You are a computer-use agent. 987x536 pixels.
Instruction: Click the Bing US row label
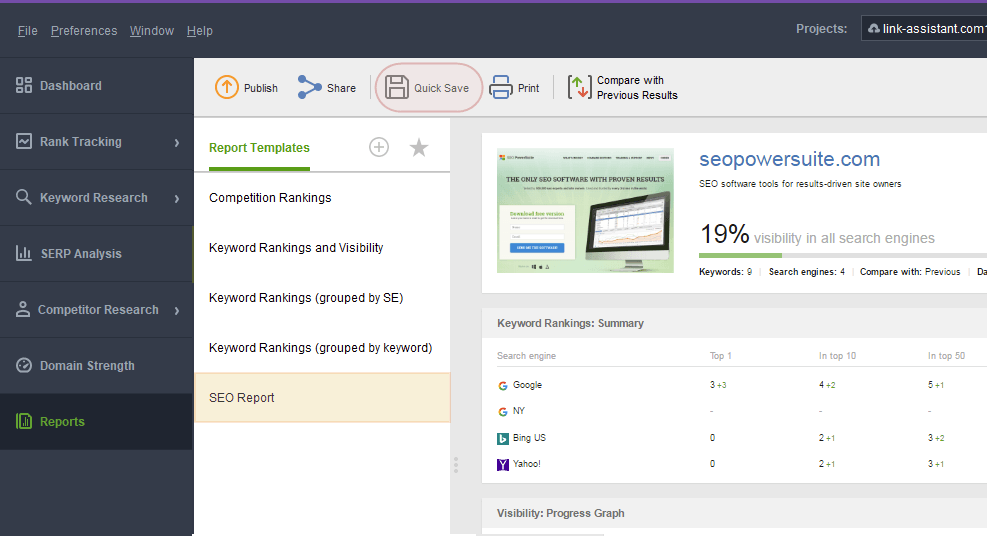[529, 438]
